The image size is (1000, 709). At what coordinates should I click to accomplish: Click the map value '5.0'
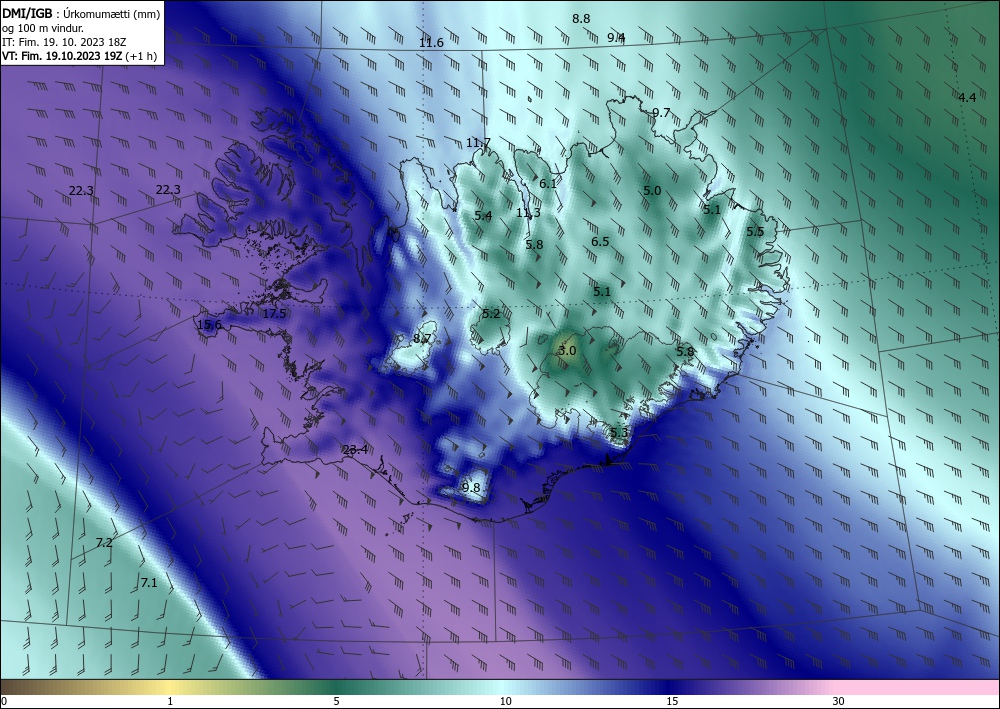(652, 191)
